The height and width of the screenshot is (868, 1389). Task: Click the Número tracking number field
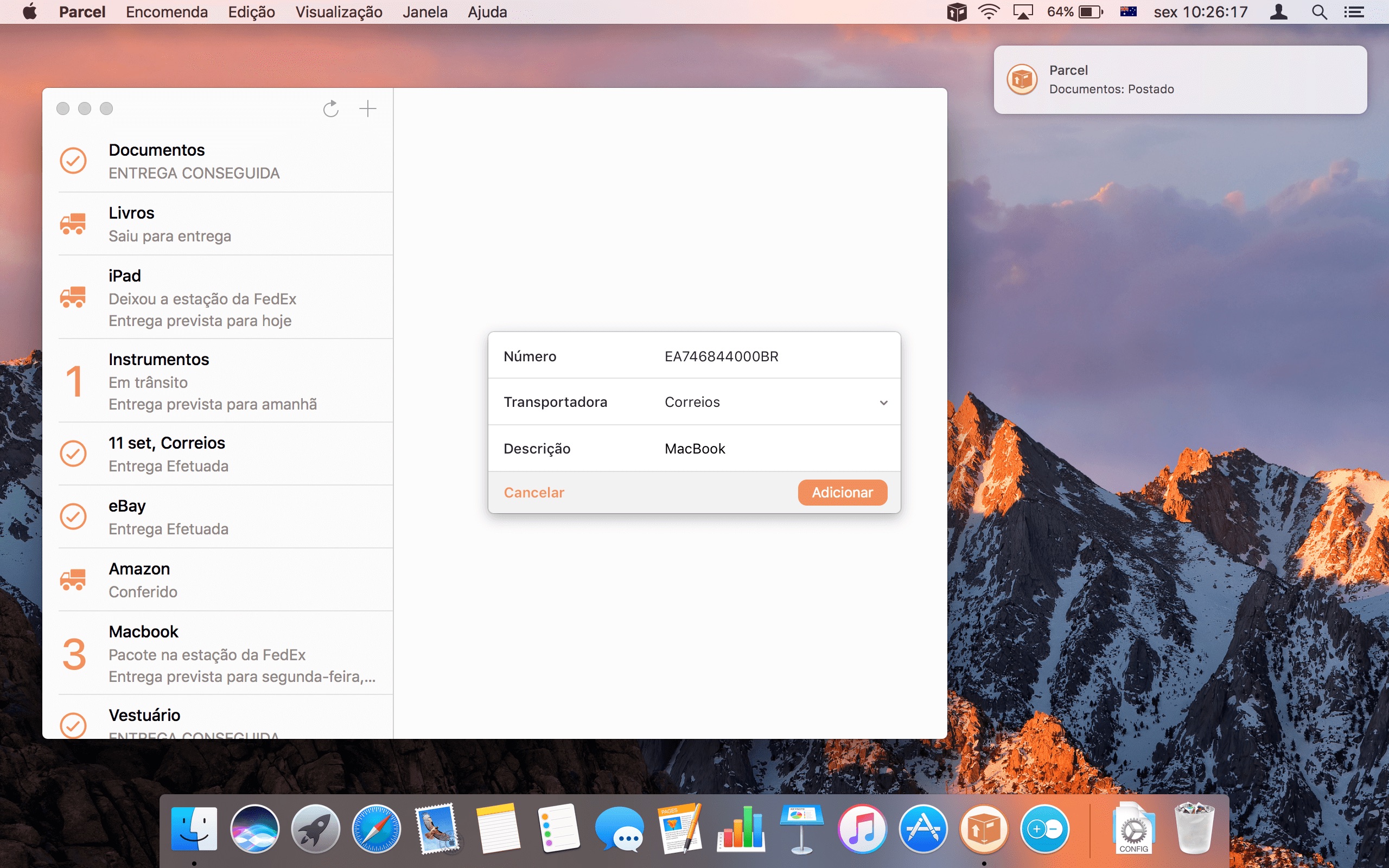[776, 356]
